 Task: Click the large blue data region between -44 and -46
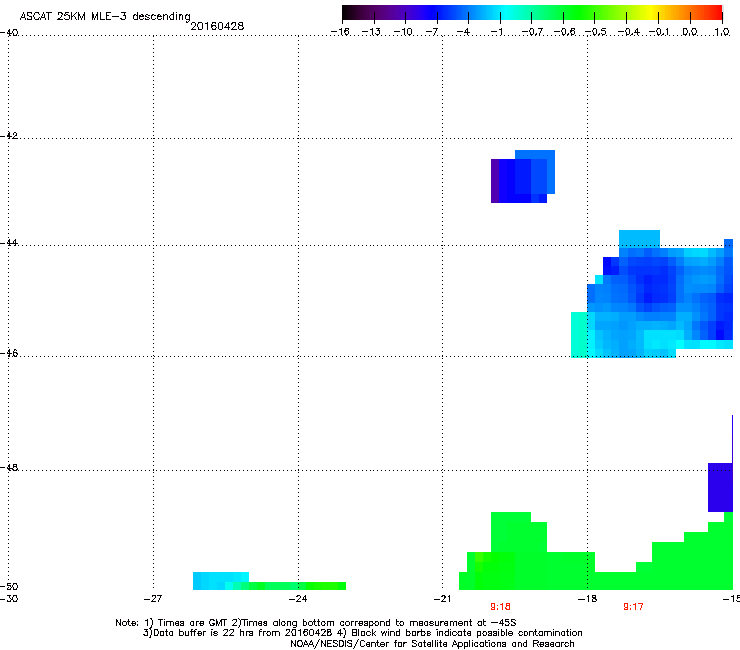click(x=652, y=294)
